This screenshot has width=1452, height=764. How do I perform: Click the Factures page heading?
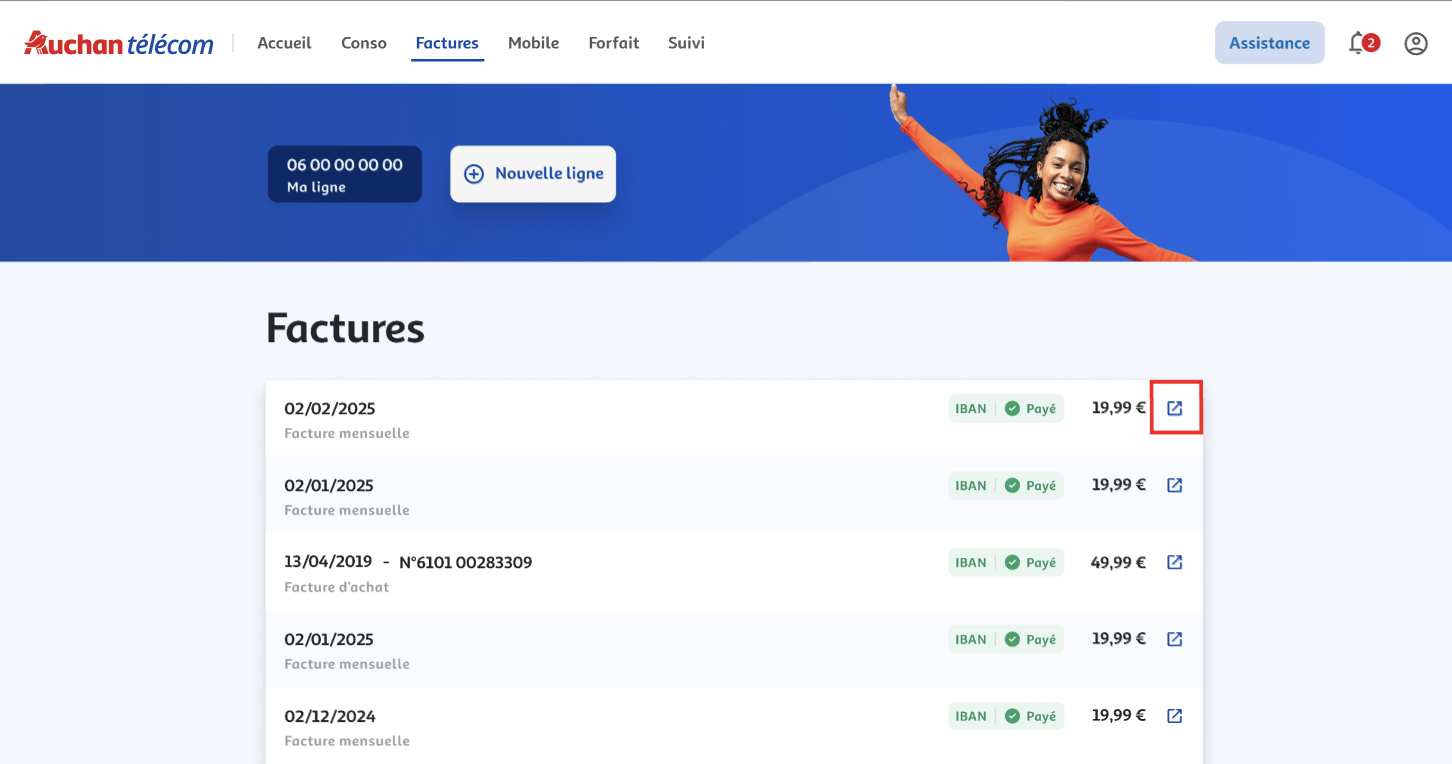point(345,328)
